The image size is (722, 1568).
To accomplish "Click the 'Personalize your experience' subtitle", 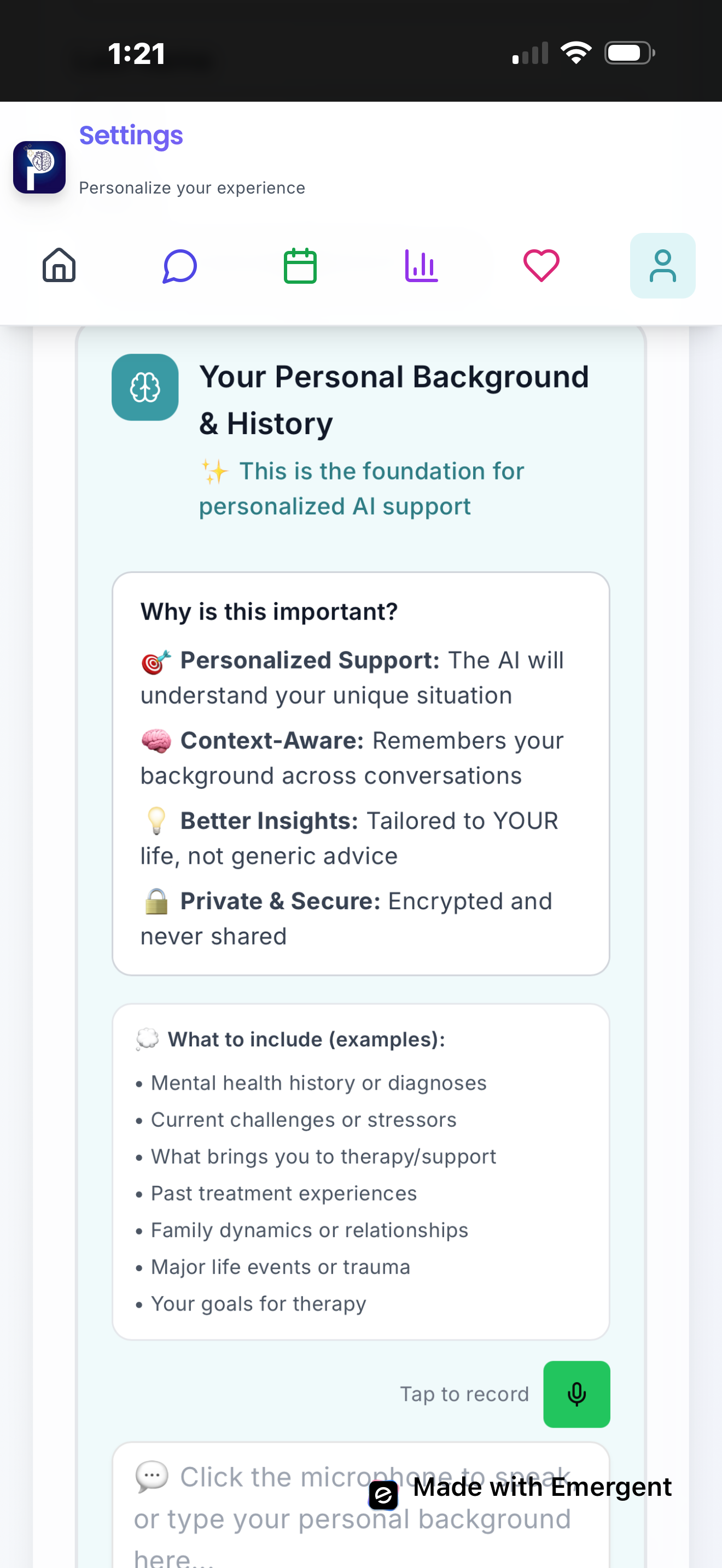I will 192,188.
